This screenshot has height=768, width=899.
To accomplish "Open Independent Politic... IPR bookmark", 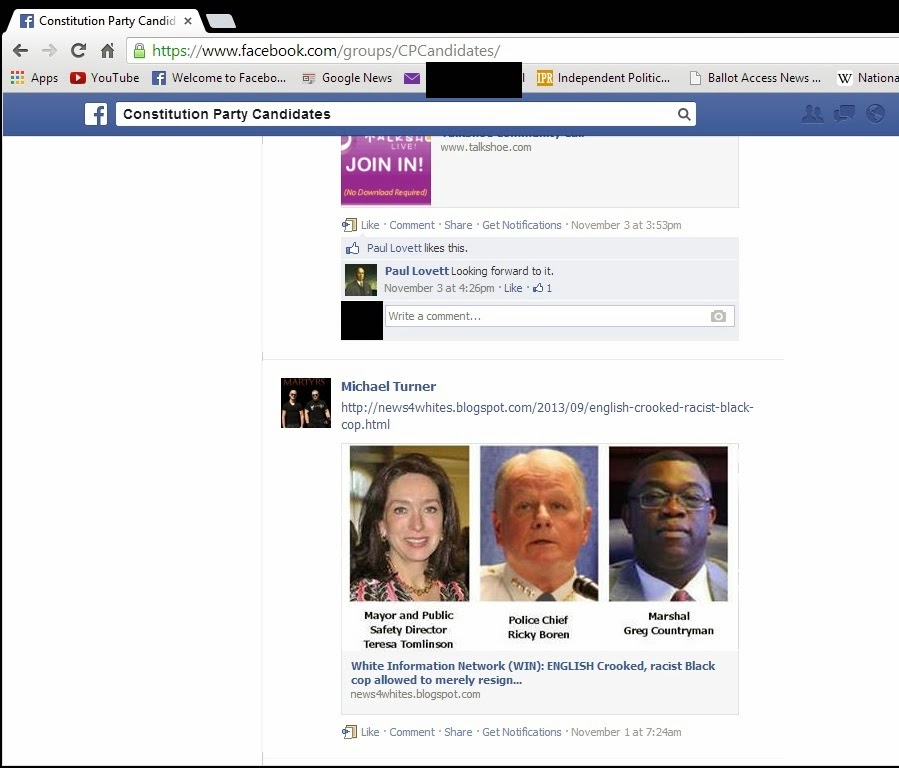I will (x=604, y=78).
